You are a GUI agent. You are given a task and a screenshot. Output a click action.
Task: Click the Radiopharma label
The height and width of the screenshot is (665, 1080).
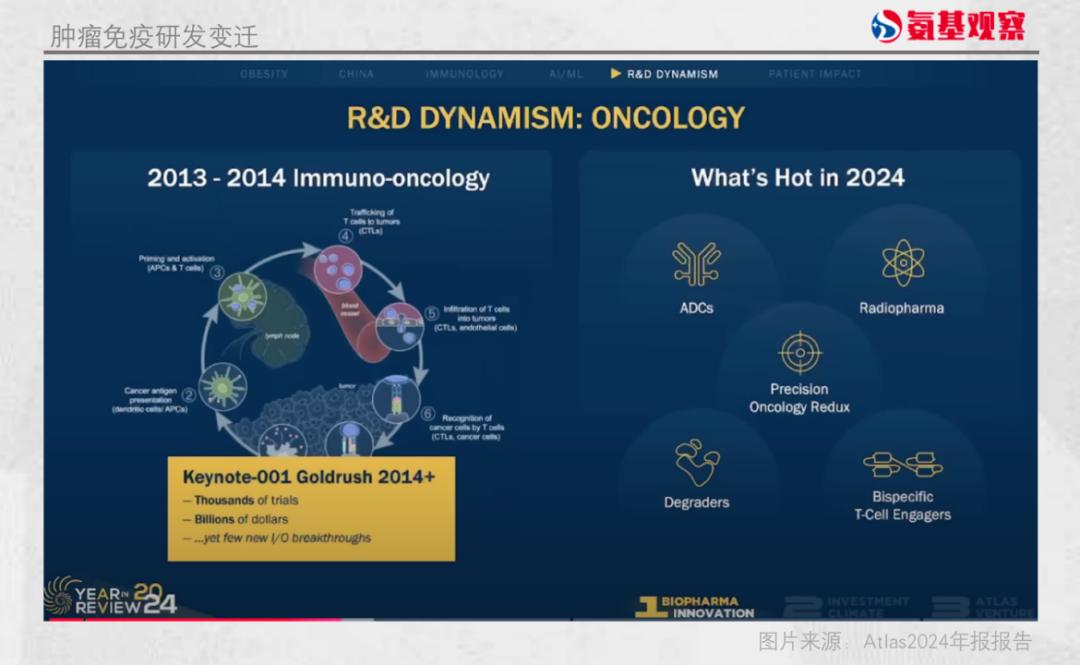[x=902, y=308]
